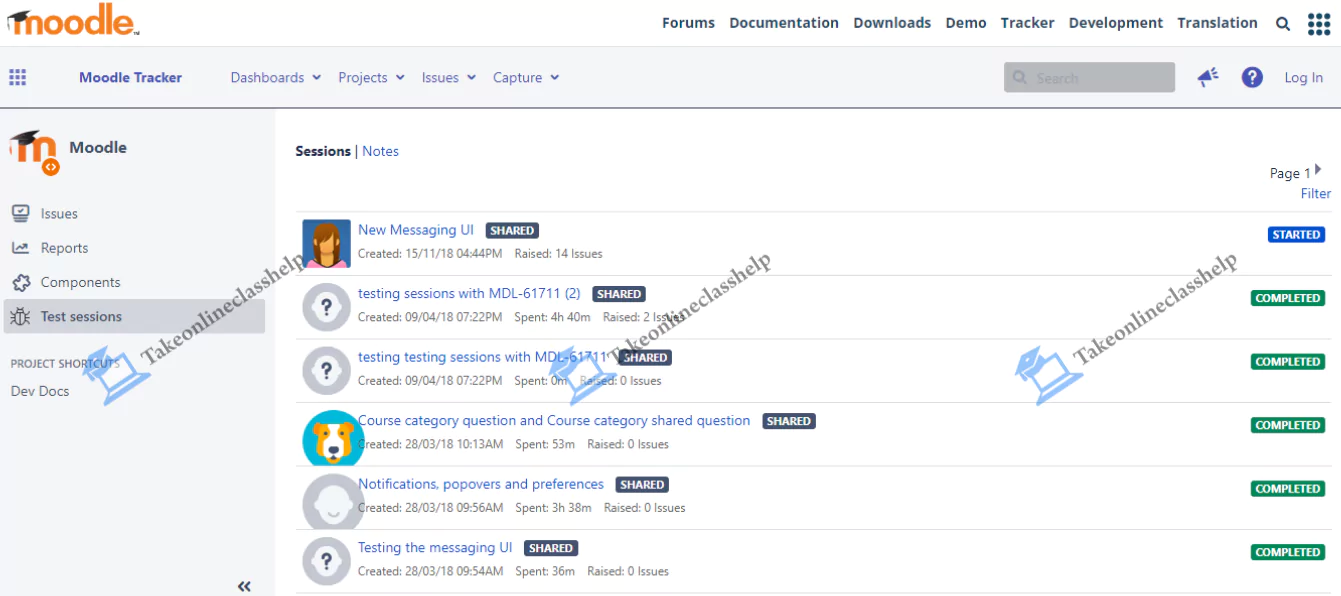Expand the Projects dropdown
The image size is (1341, 596).
[x=371, y=78]
